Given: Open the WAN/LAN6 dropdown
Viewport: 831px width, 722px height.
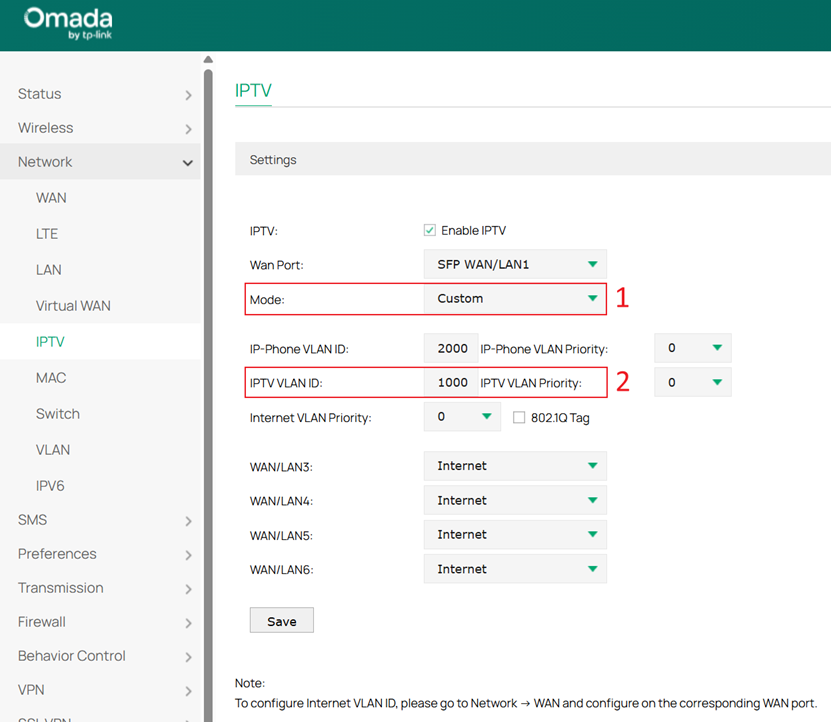Looking at the screenshot, I should [514, 568].
